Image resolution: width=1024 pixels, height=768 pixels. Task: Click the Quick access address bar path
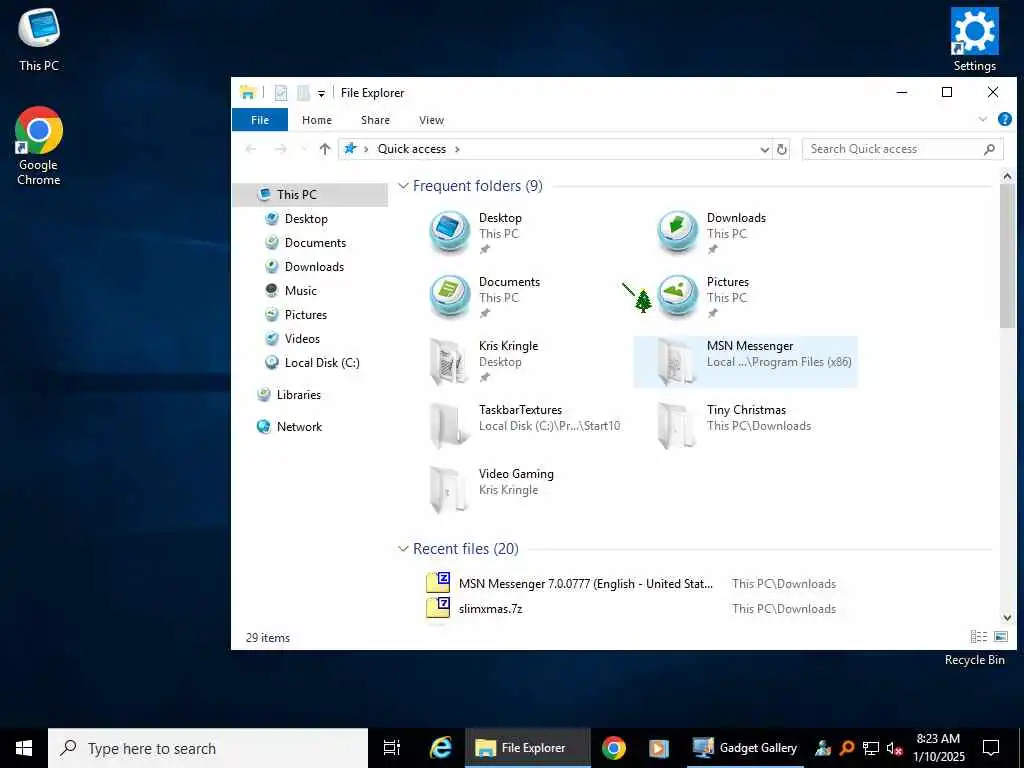coord(411,149)
